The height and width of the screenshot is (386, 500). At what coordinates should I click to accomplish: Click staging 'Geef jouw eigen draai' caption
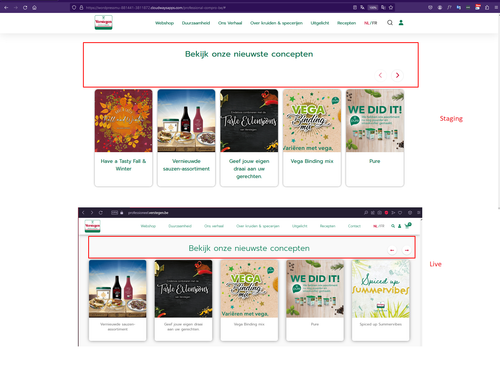point(249,169)
